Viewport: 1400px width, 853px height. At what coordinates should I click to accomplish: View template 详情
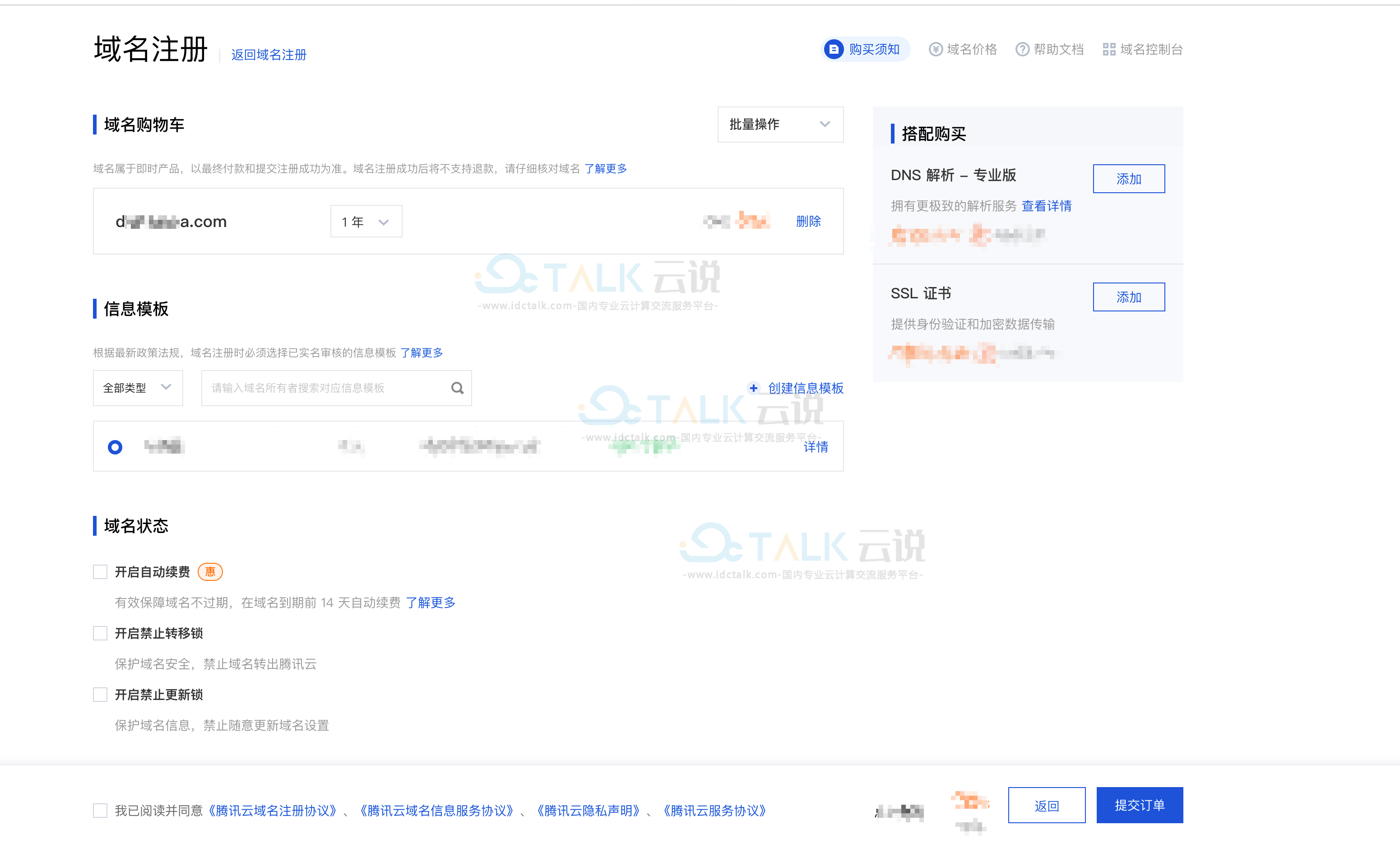click(x=816, y=447)
